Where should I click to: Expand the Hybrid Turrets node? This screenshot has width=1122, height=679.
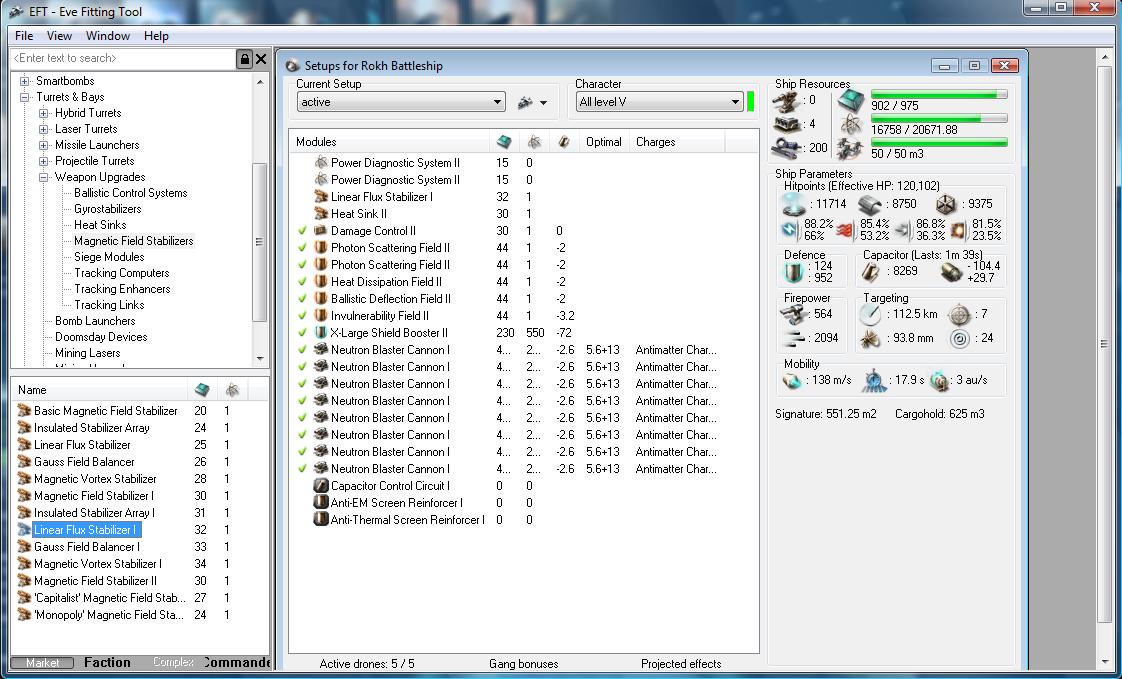(x=44, y=113)
